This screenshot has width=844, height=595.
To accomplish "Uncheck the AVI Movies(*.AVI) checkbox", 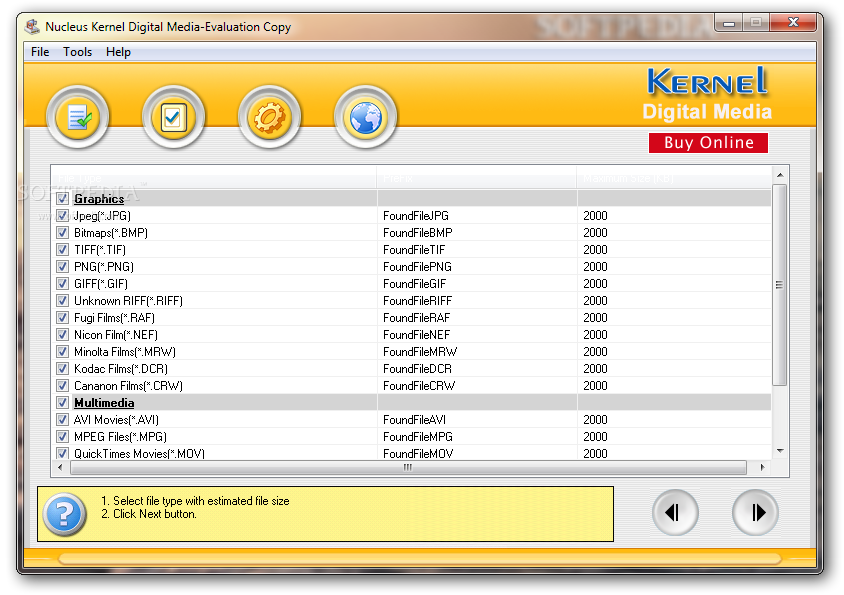I will point(62,419).
